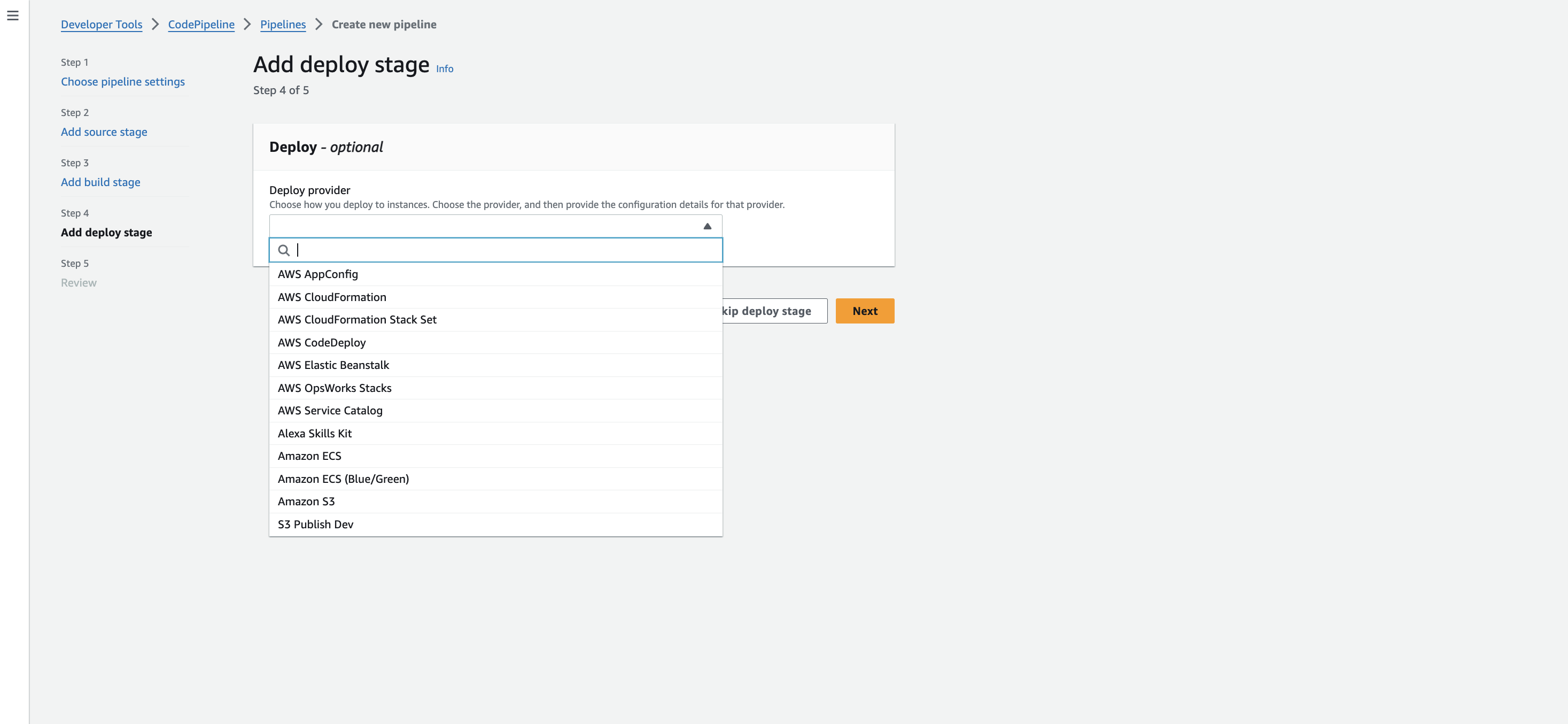Go to CodePipeline breadcrumb link
This screenshot has width=1568, height=724.
pyautogui.click(x=201, y=25)
